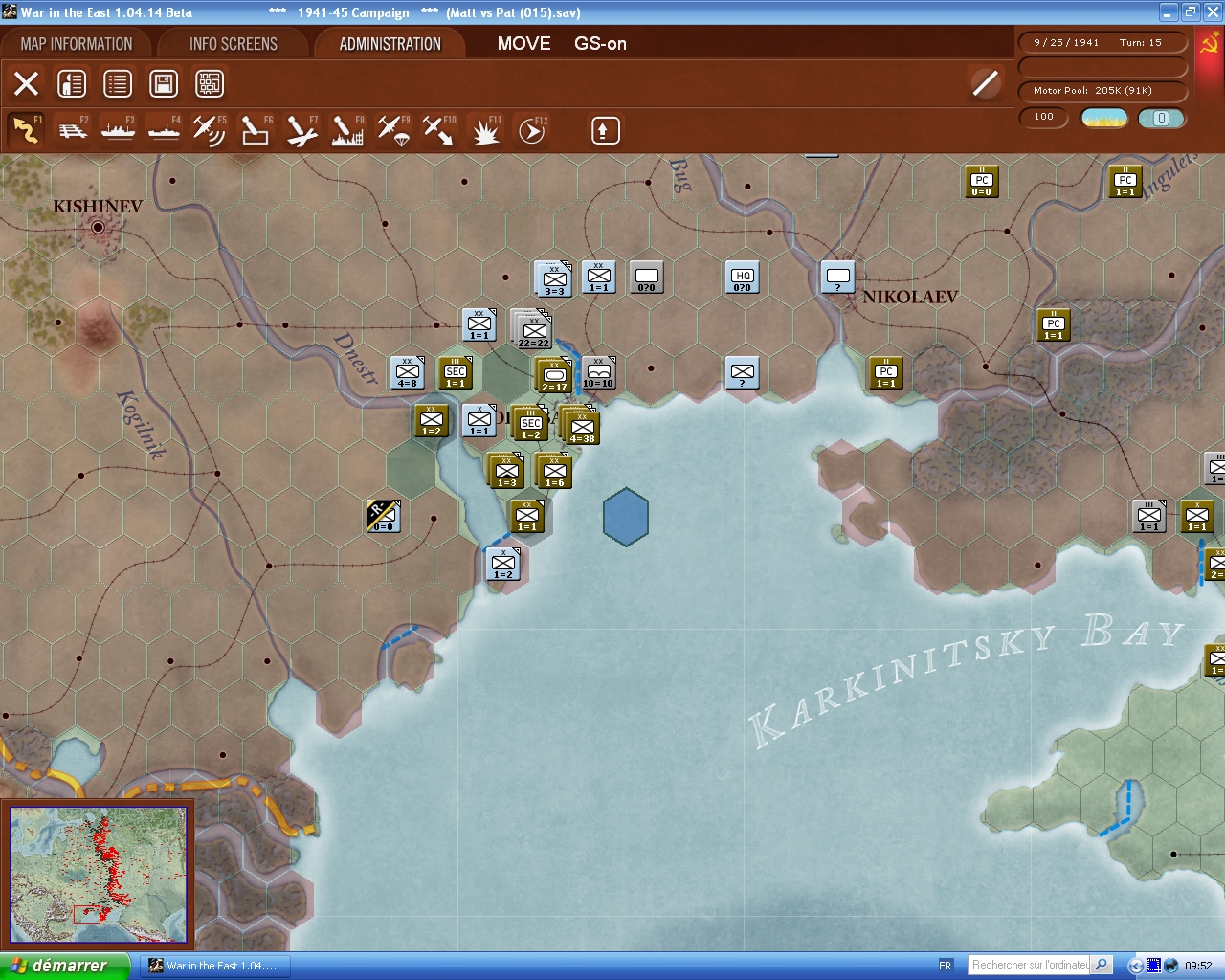Click the weather indicator with wheat field
This screenshot has width=1225, height=980.
point(1104,118)
